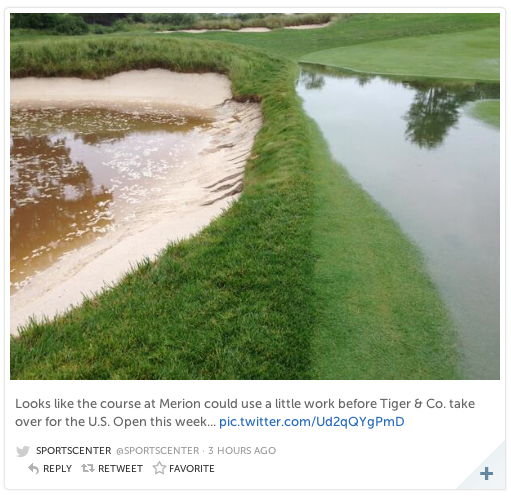The image size is (511, 496).
Task: Click the reply arrow icon
Action: [x=33, y=468]
